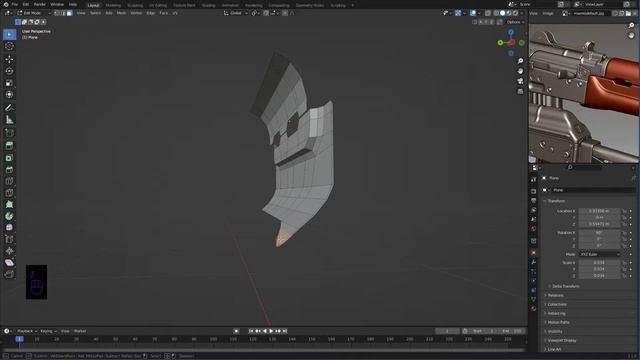Select the Spin tool

click(9, 216)
